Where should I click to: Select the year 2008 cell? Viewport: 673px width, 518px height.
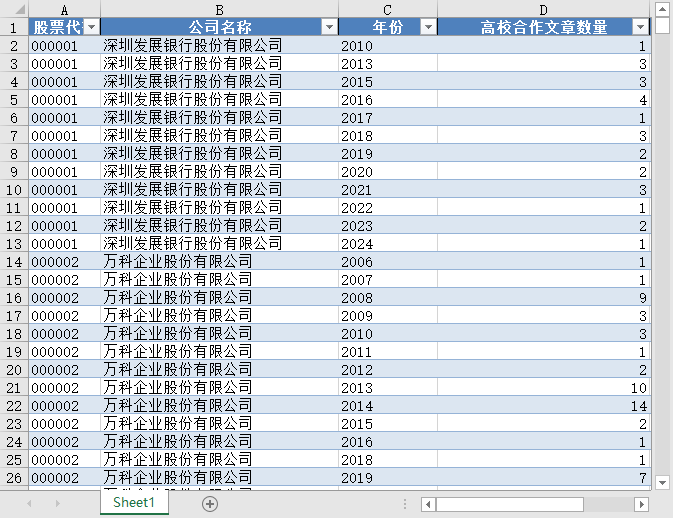click(x=388, y=297)
